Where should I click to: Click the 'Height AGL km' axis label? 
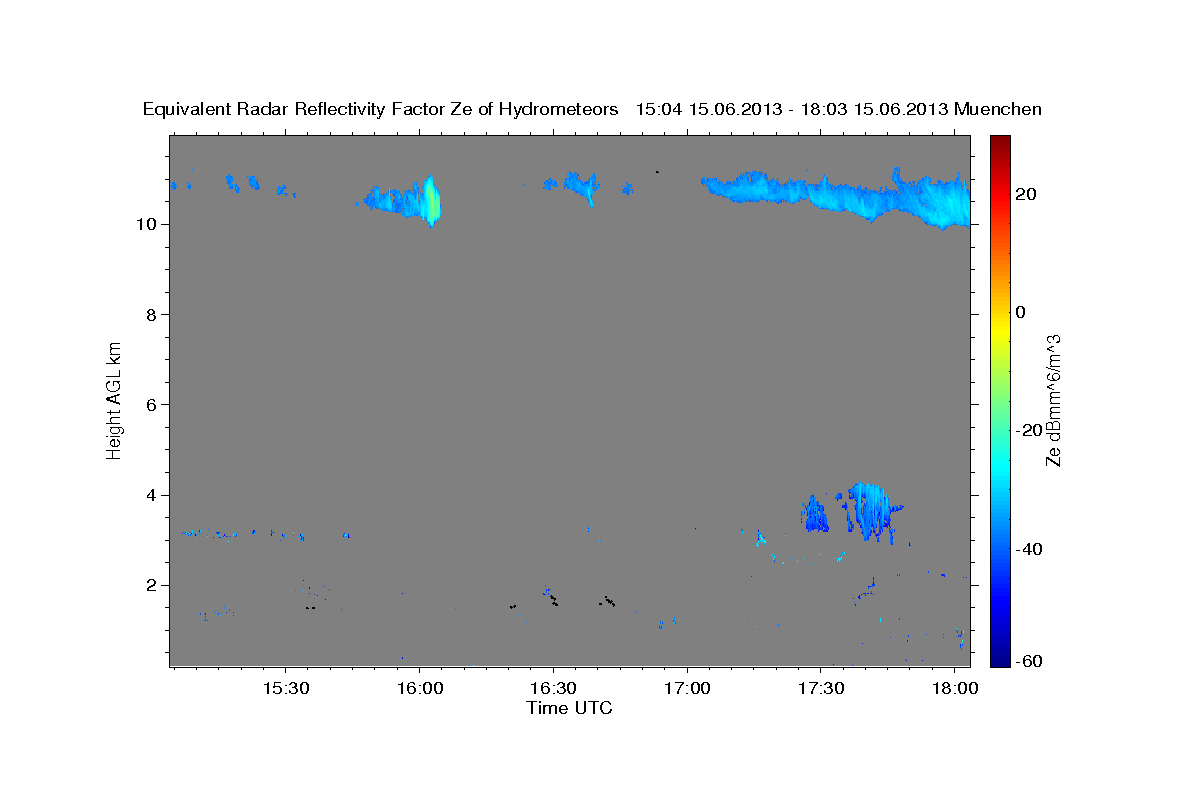pyautogui.click(x=114, y=399)
